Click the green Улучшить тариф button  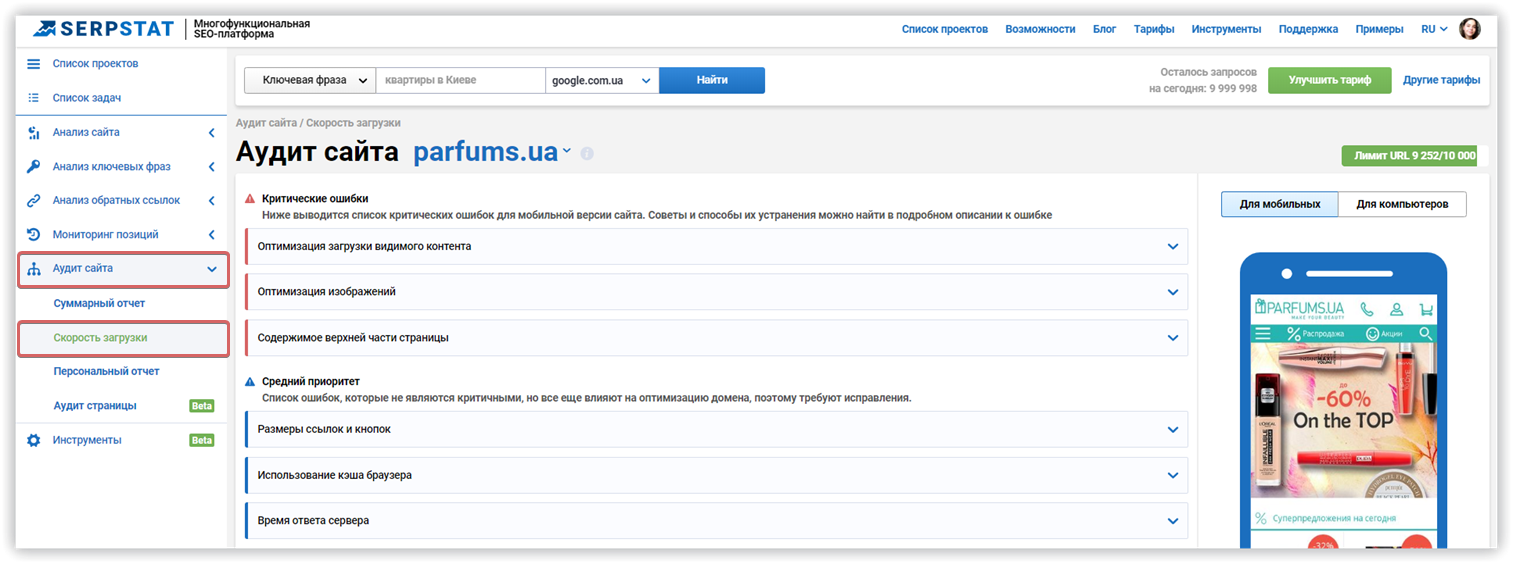tap(1329, 80)
